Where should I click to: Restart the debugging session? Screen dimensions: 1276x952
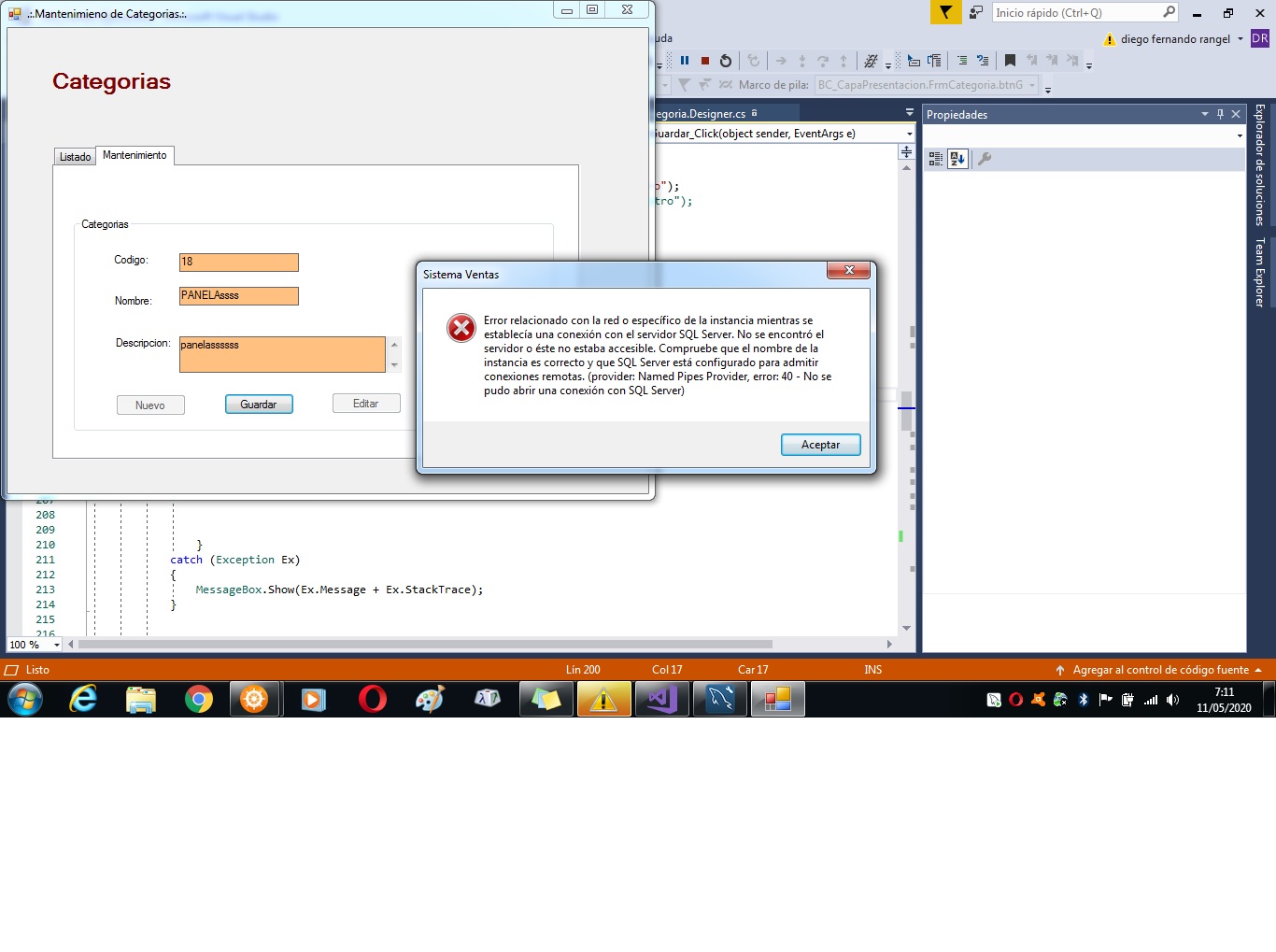click(726, 61)
